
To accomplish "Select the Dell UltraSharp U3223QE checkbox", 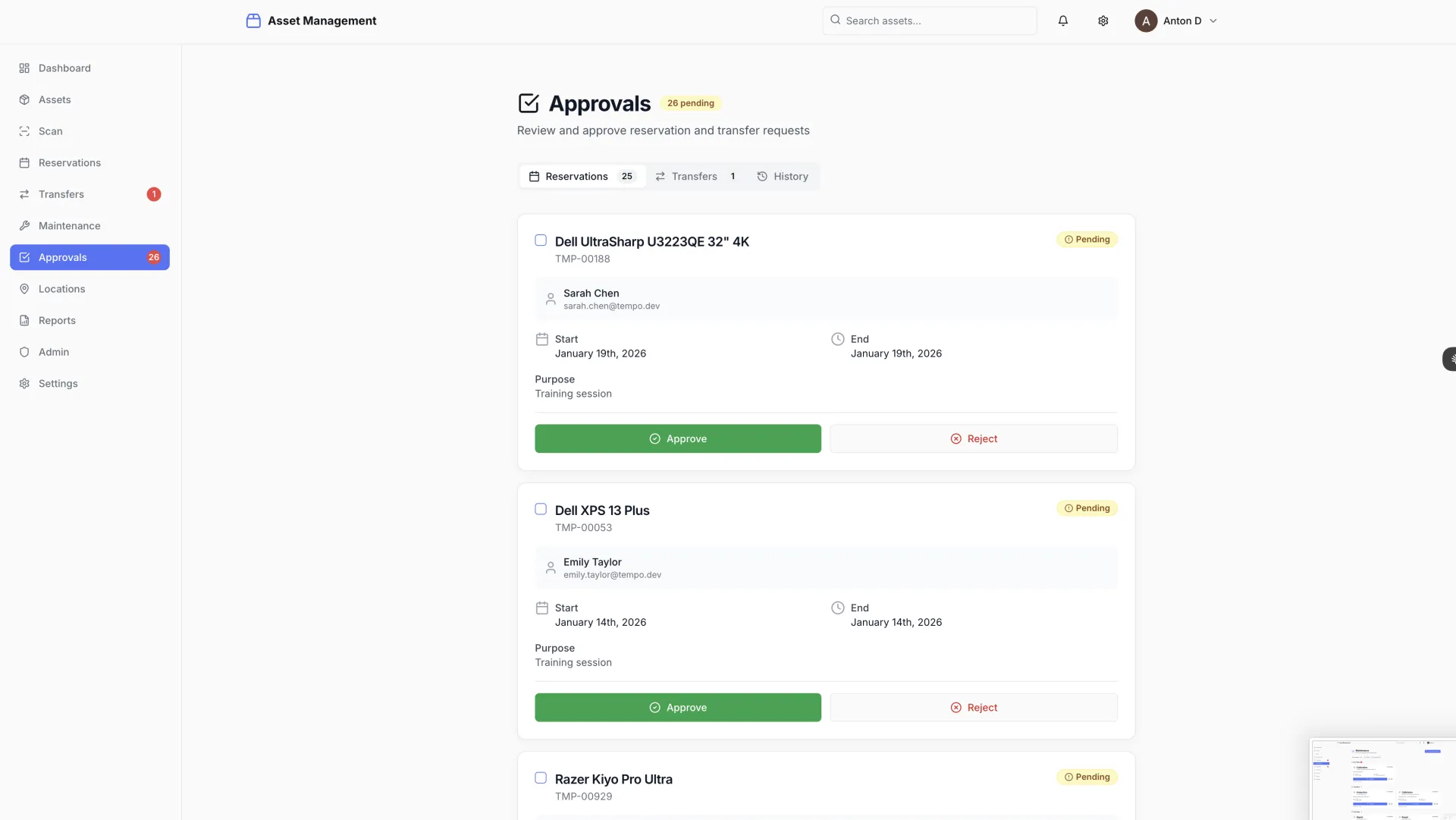I will point(541,240).
